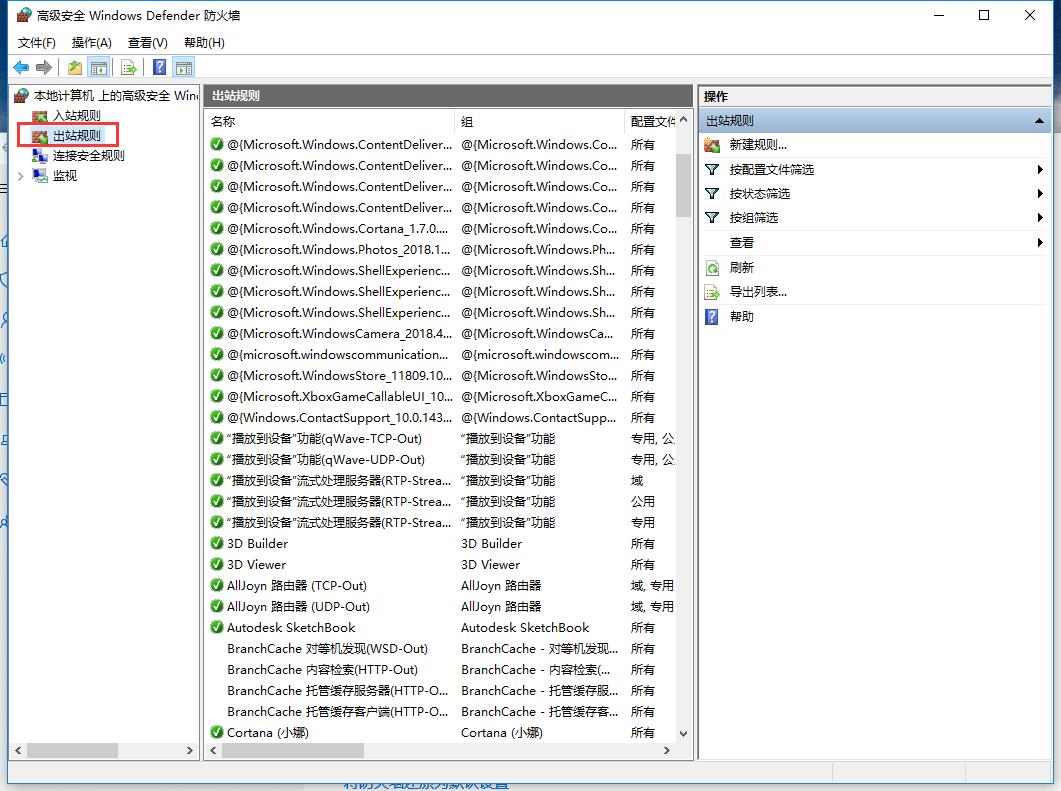Select the AllJoyn 路由器 (UDP-Out) rule name
1061x791 pixels.
[x=298, y=606]
